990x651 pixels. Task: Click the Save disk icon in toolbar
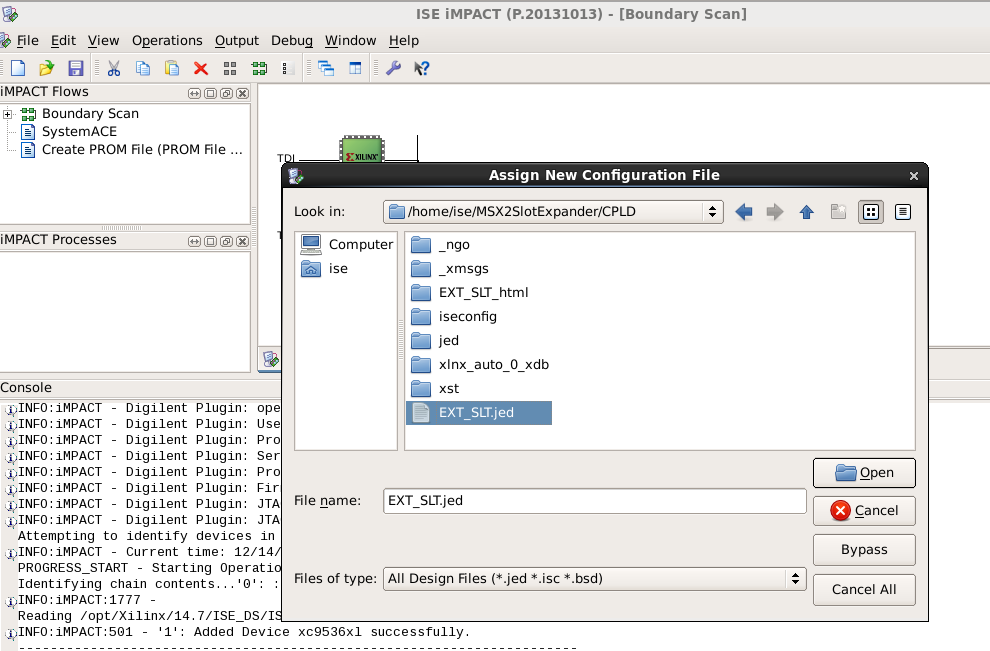pyautogui.click(x=75, y=68)
